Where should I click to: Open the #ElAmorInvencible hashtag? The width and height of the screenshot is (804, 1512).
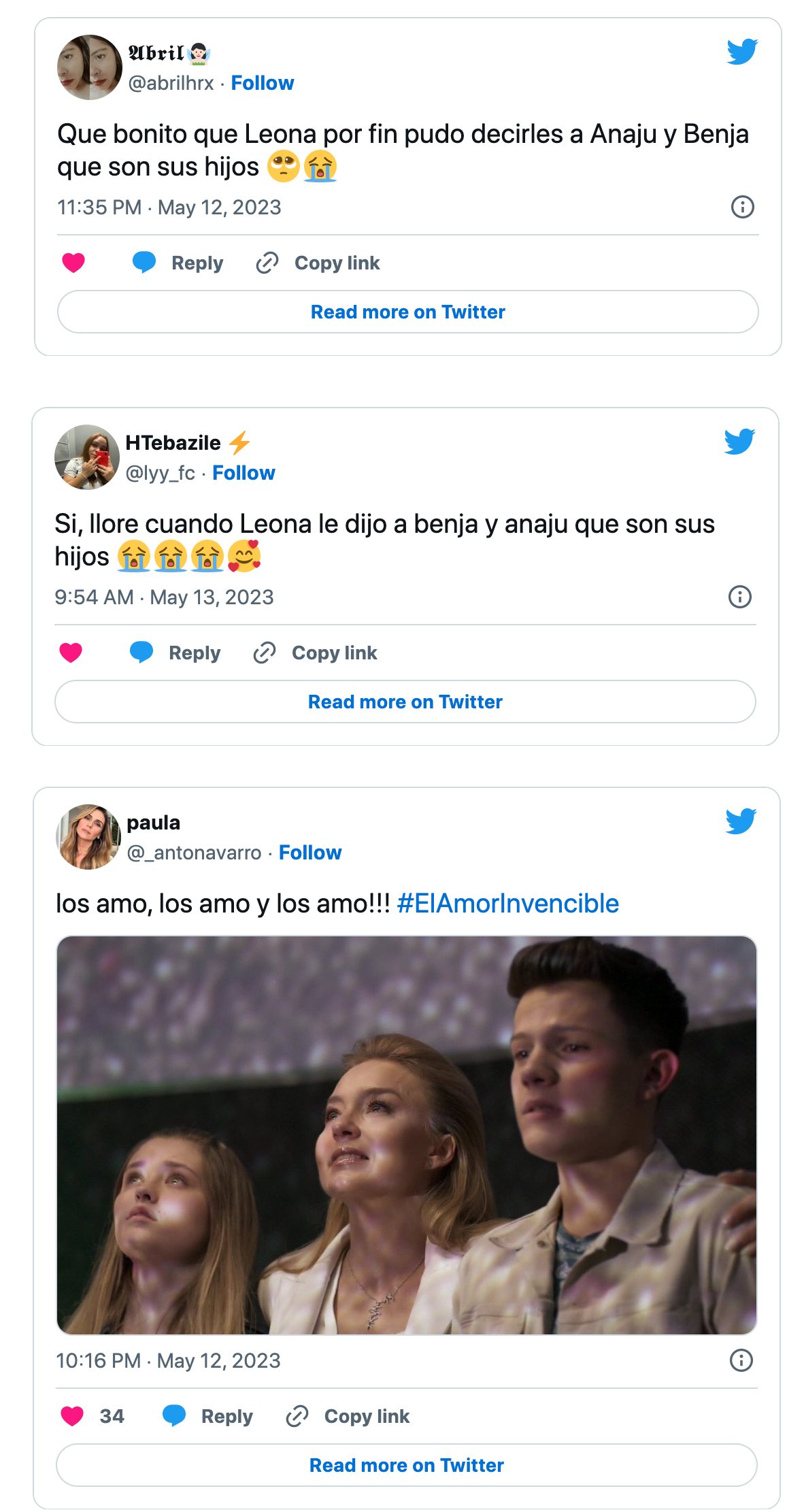507,904
